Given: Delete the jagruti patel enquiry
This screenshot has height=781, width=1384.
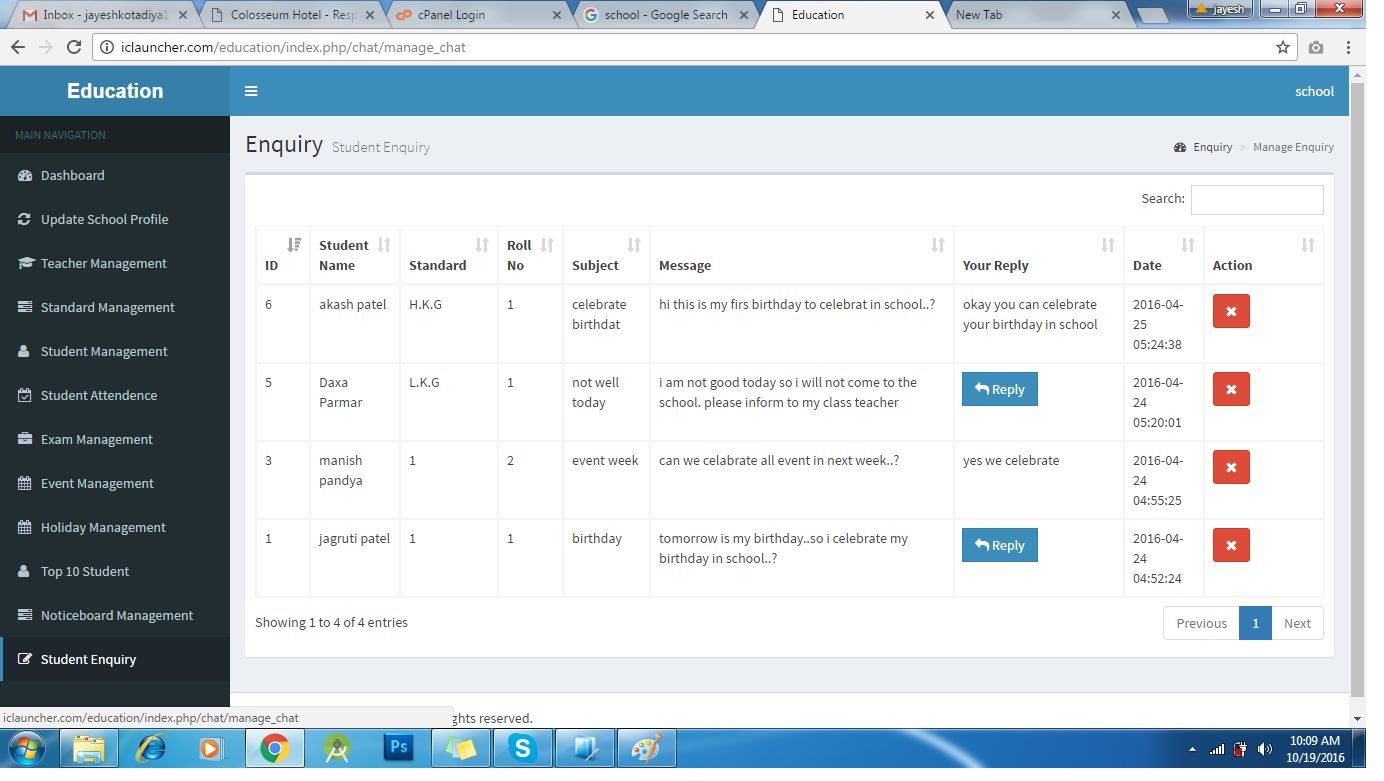Looking at the screenshot, I should pos(1231,545).
